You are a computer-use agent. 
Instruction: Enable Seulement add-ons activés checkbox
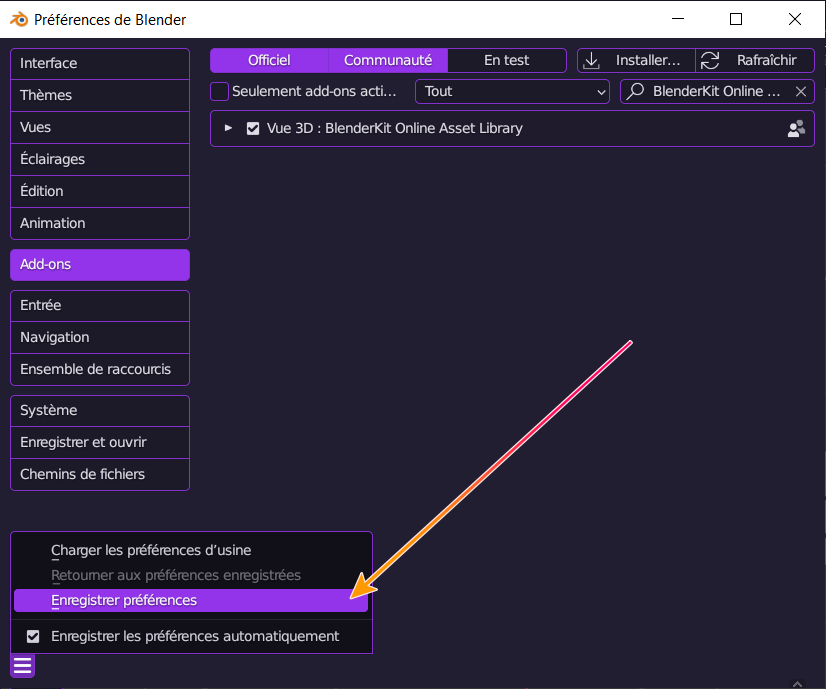[219, 91]
